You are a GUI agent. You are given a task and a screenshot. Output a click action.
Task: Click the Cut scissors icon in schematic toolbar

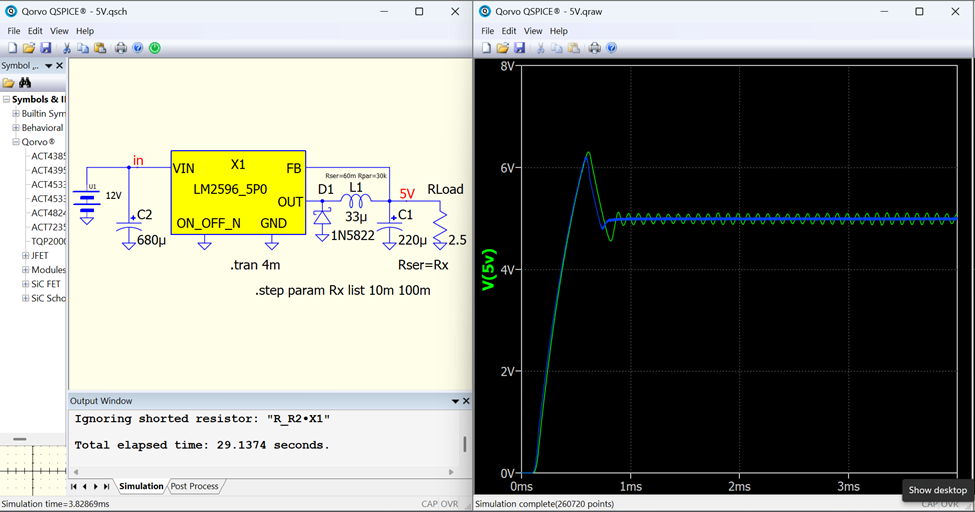(x=67, y=48)
